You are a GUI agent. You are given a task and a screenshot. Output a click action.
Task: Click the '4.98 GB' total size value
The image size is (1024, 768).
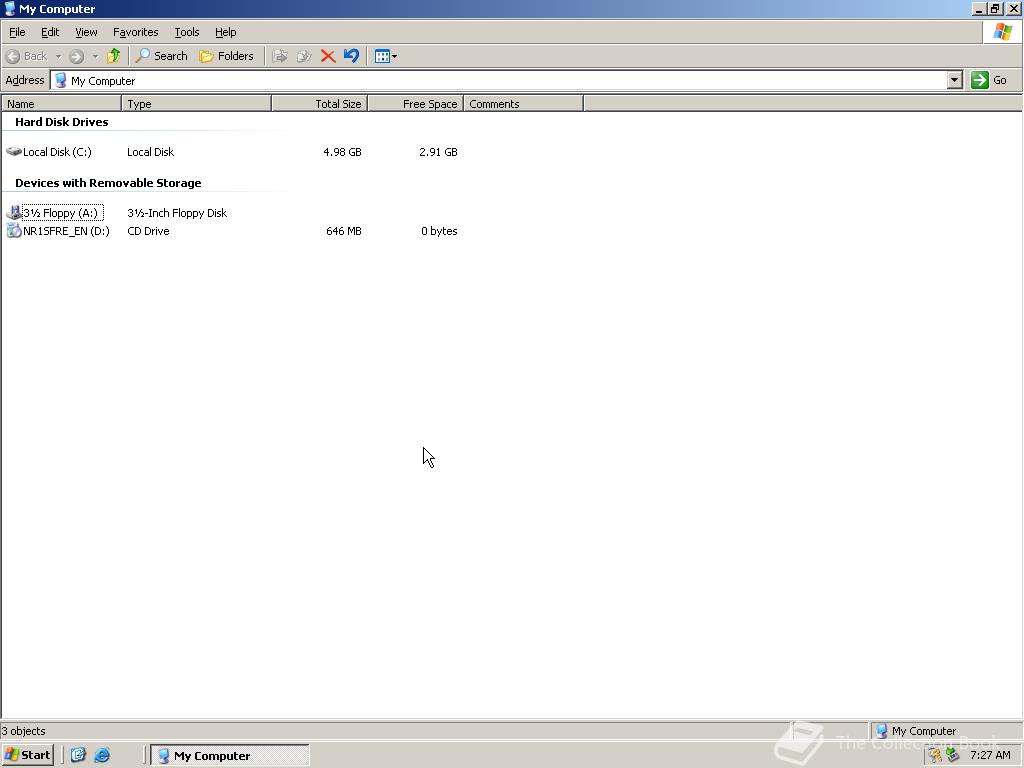[342, 152]
